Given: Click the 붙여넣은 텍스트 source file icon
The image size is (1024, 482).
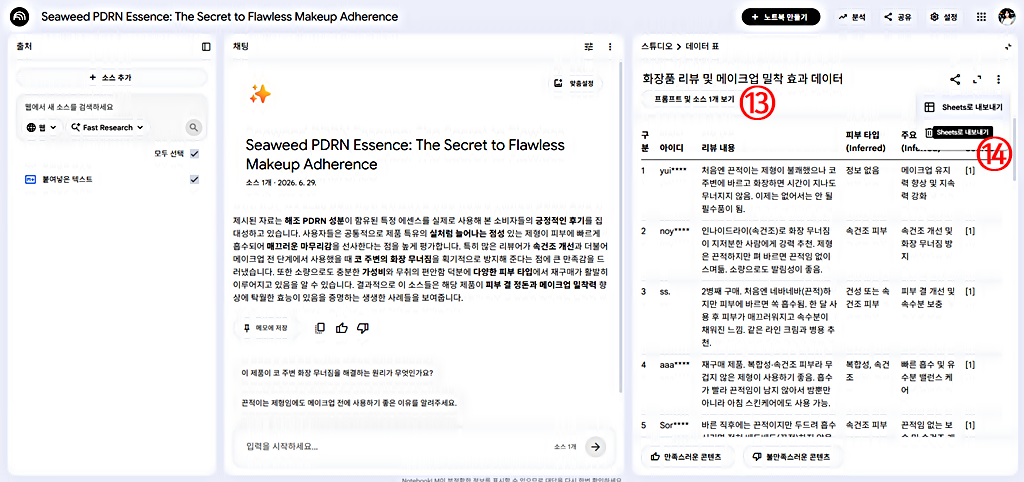Looking at the screenshot, I should tap(29, 179).
